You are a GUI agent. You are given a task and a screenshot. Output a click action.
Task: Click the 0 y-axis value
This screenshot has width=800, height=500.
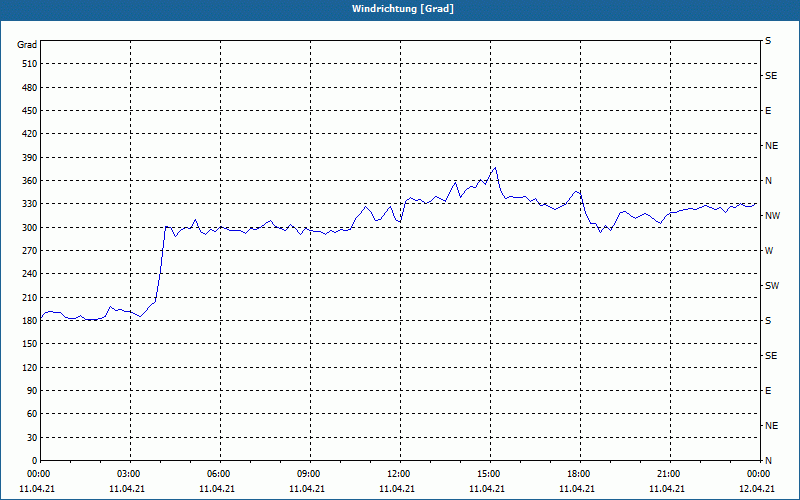point(34,461)
